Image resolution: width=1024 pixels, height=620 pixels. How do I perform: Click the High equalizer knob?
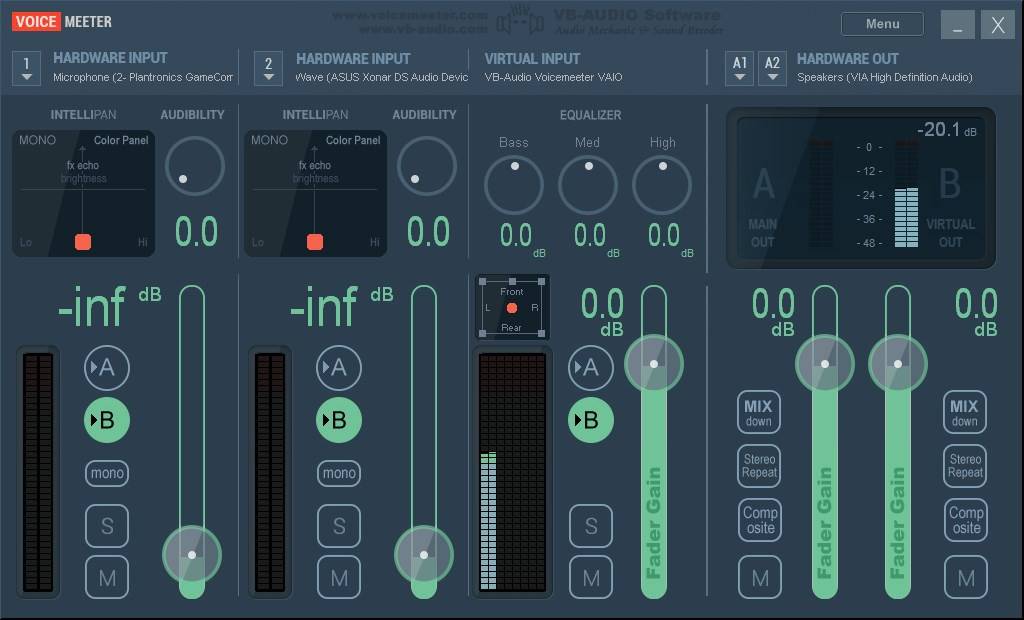point(662,185)
